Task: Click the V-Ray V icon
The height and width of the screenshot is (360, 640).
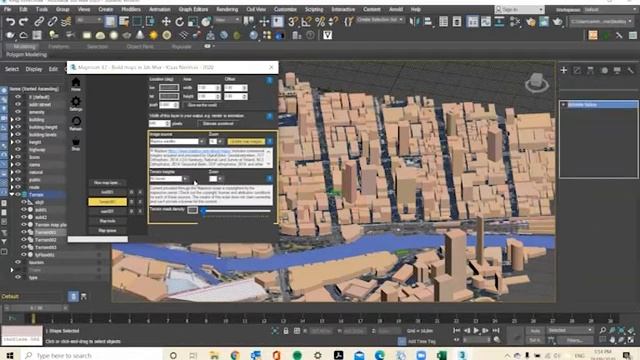Action: [327, 36]
